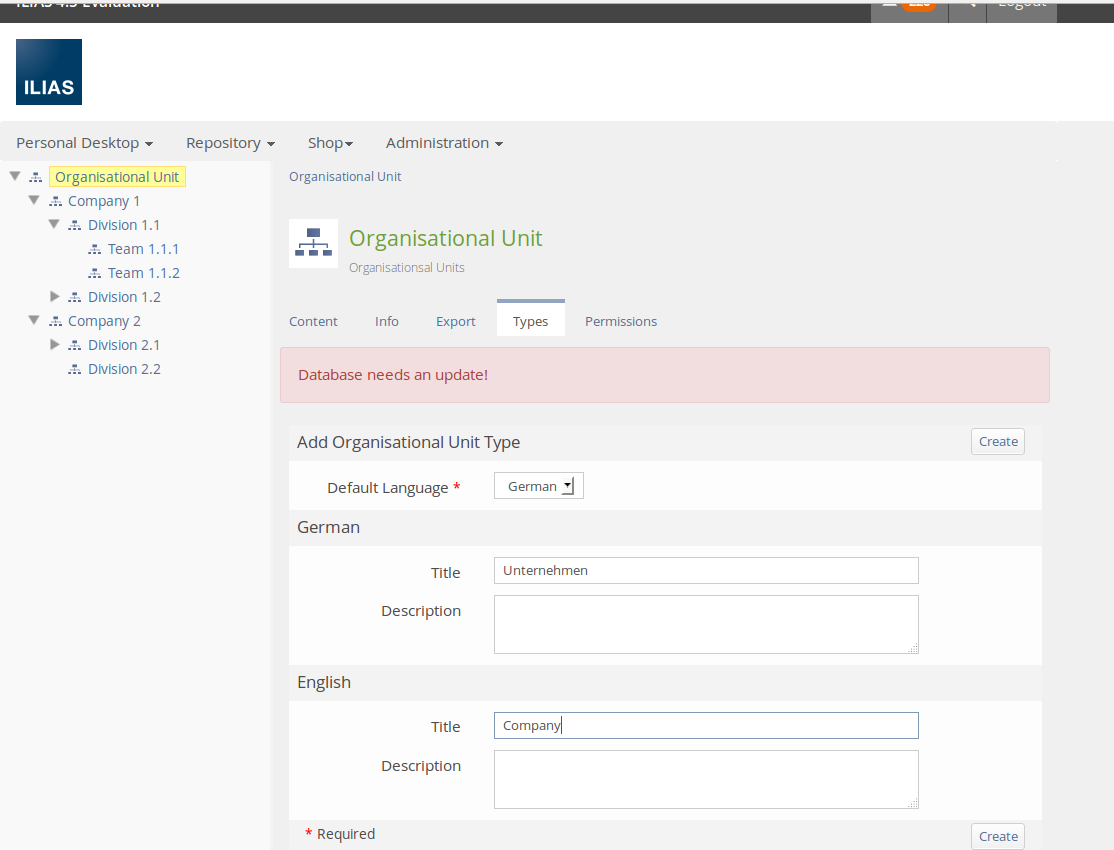Switch to the Export tab
The width and height of the screenshot is (1114, 850).
[455, 321]
